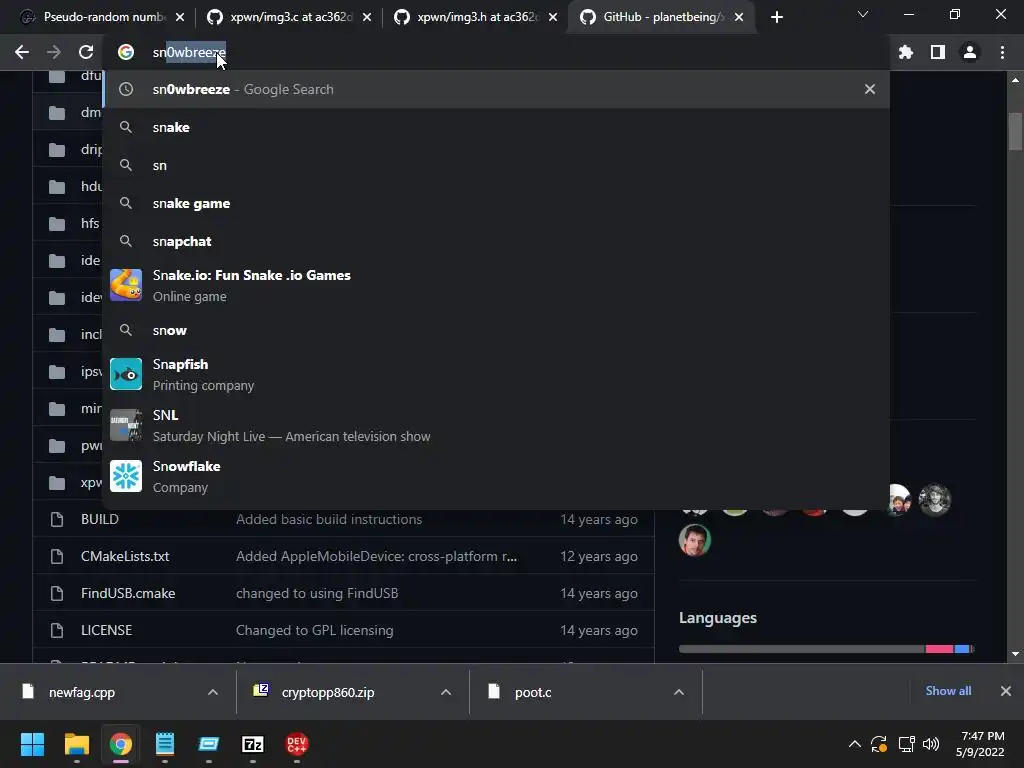Open the volume speaker icon
The height and width of the screenshot is (768, 1024).
[x=931, y=744]
